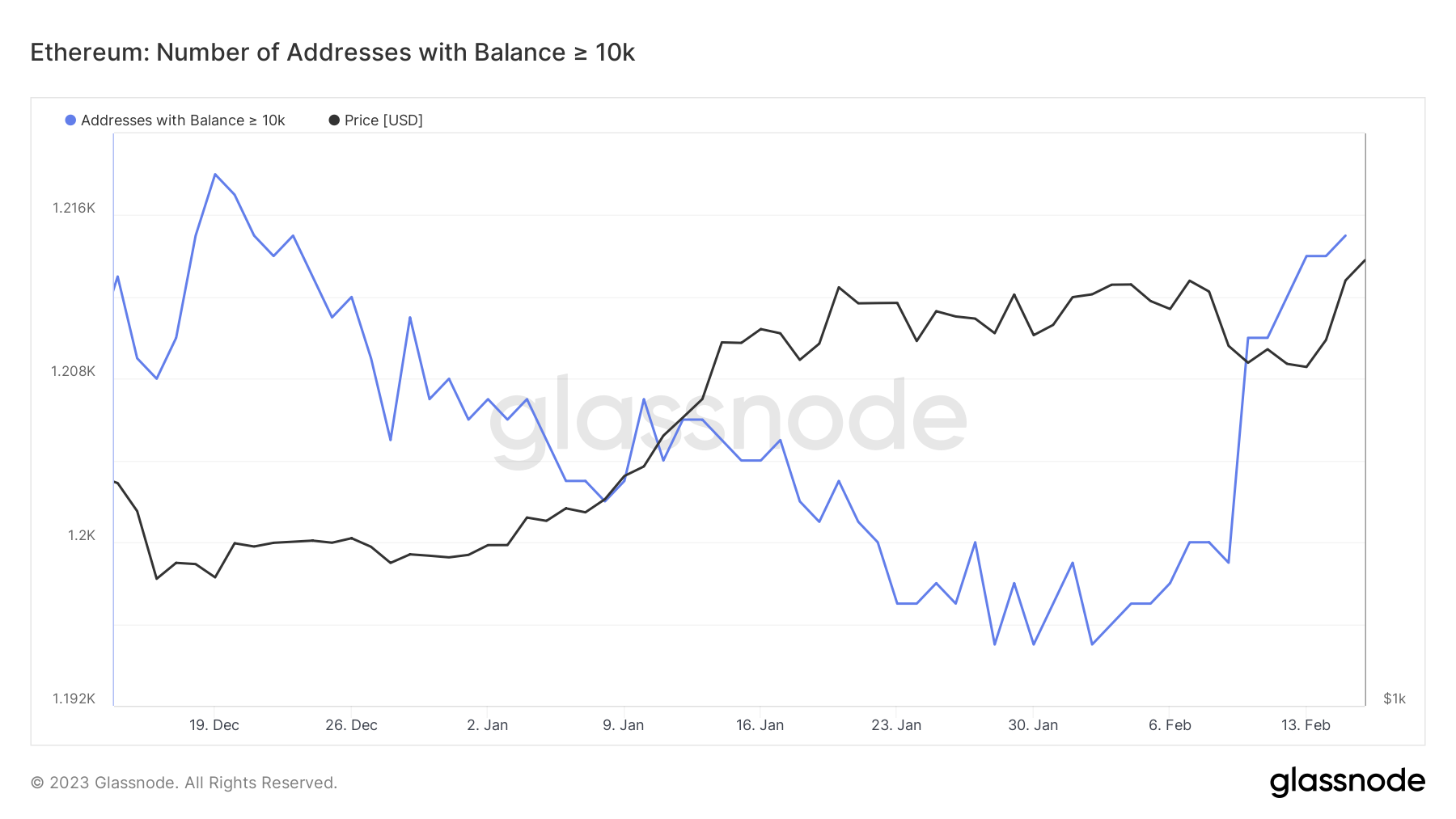This screenshot has height=819, width=1456.
Task: Select the 9. Jan date label
Action: coord(624,725)
